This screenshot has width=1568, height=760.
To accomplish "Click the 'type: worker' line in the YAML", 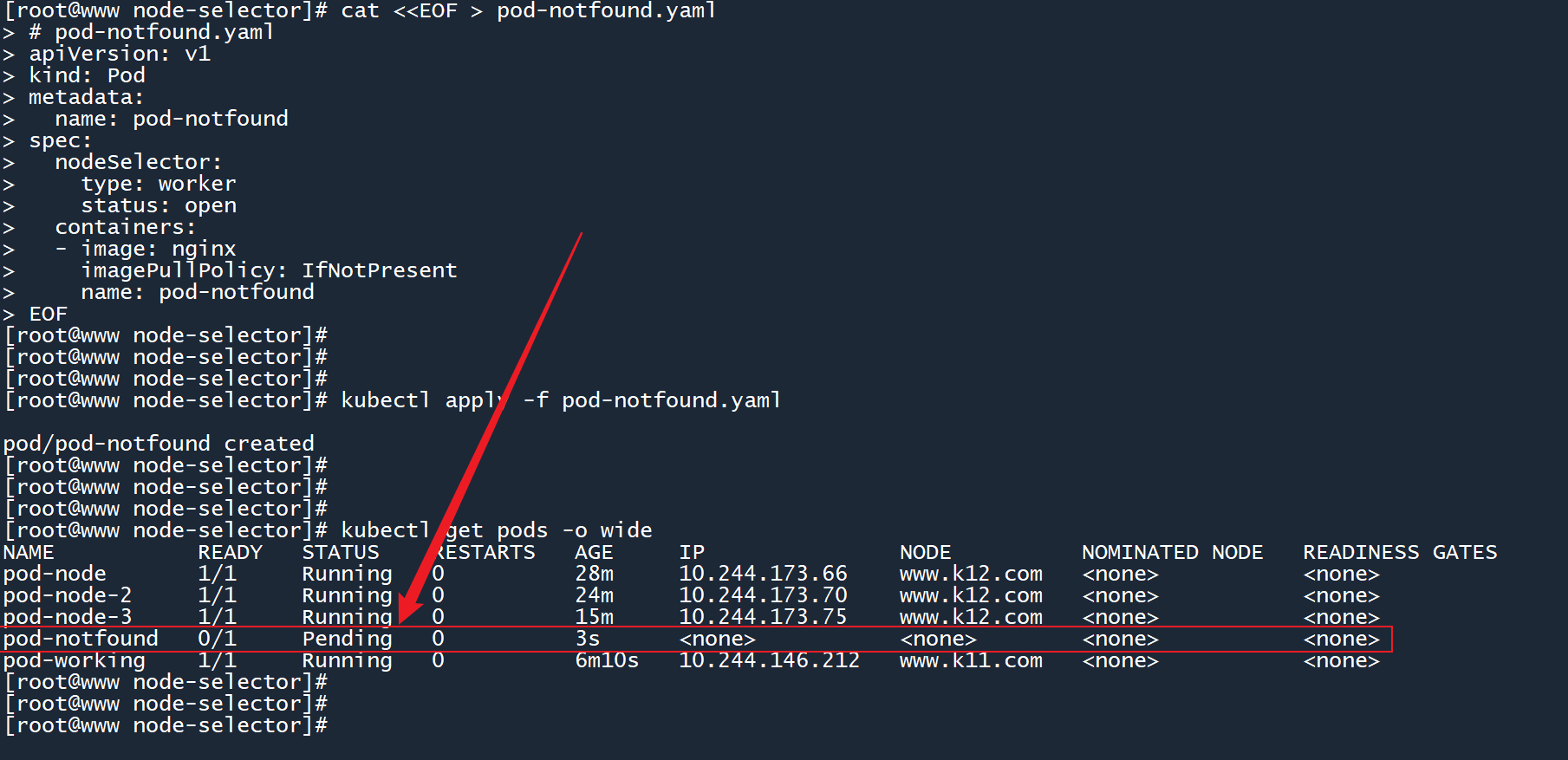I will 159,184.
